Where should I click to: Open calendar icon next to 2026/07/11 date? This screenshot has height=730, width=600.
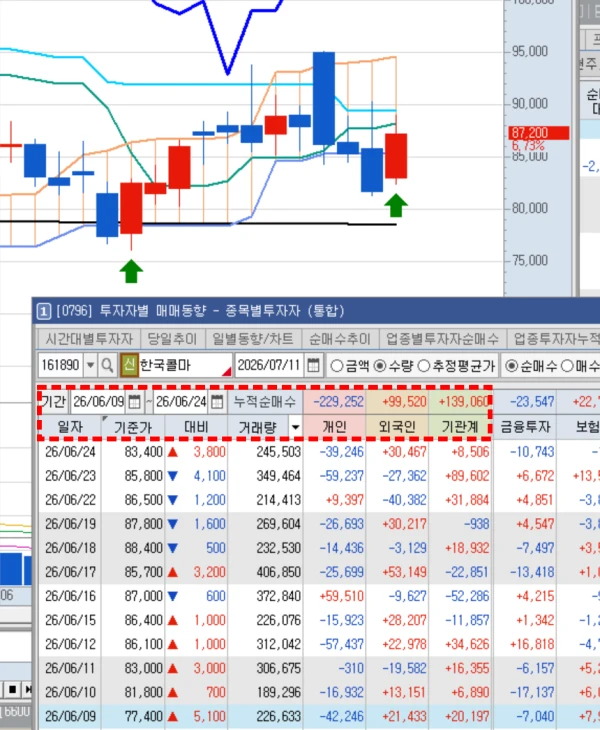click(x=313, y=365)
